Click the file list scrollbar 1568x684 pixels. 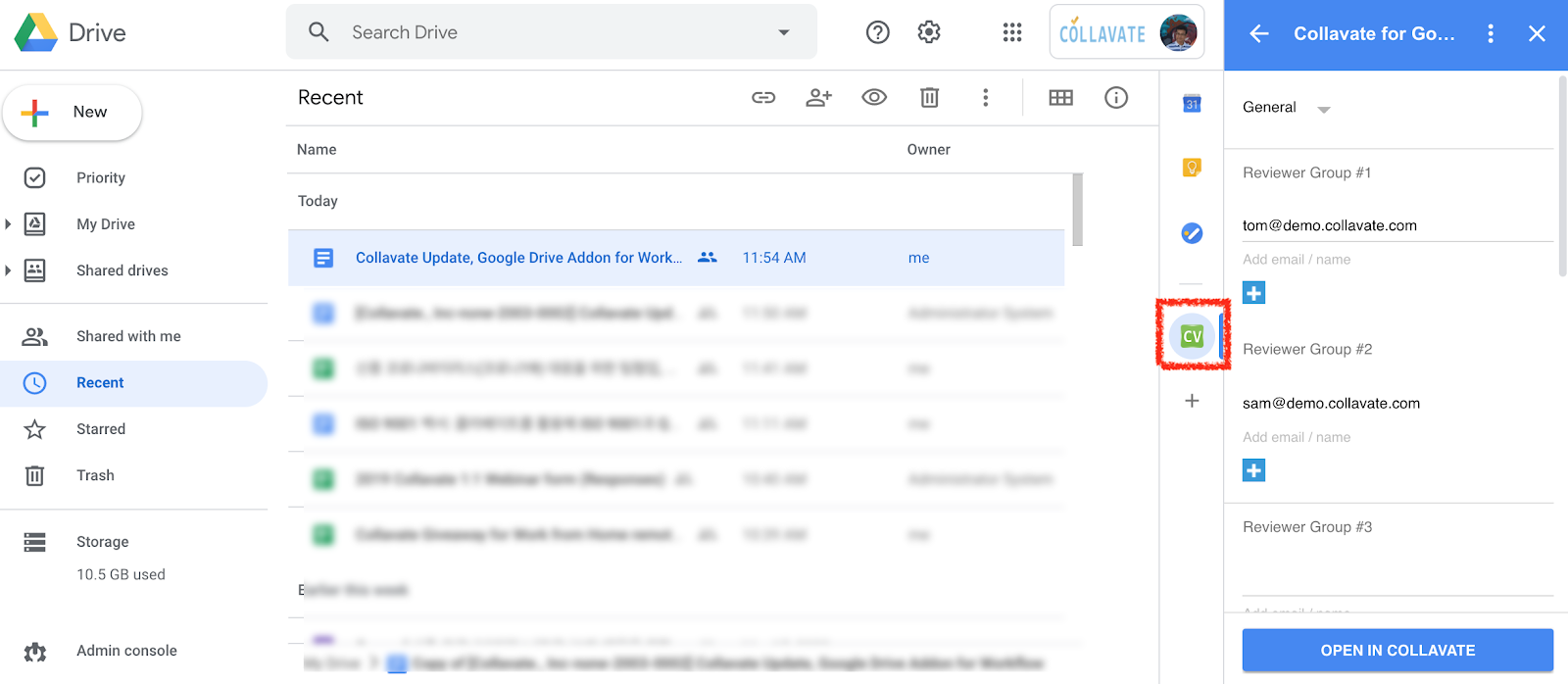[x=1078, y=210]
